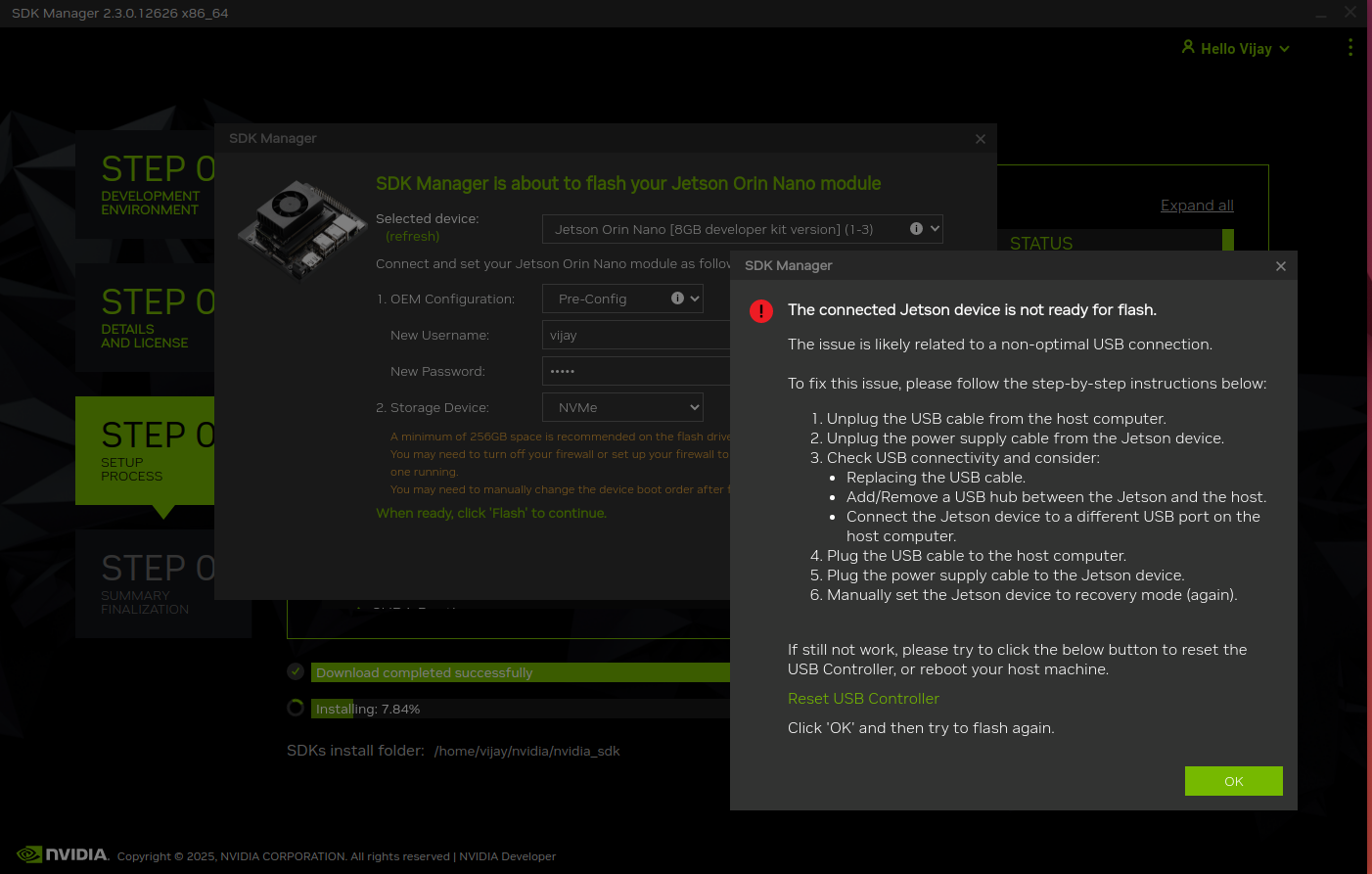Viewport: 1372px width, 874px height.
Task: Select Step 03 Setup Process
Action: pyautogui.click(x=145, y=450)
